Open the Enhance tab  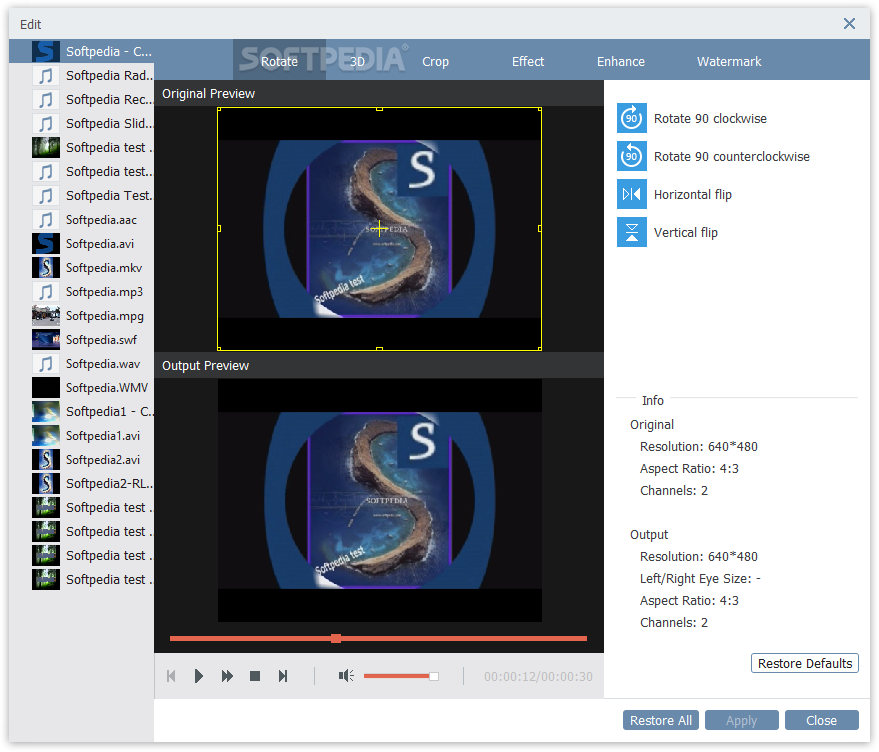tap(621, 62)
